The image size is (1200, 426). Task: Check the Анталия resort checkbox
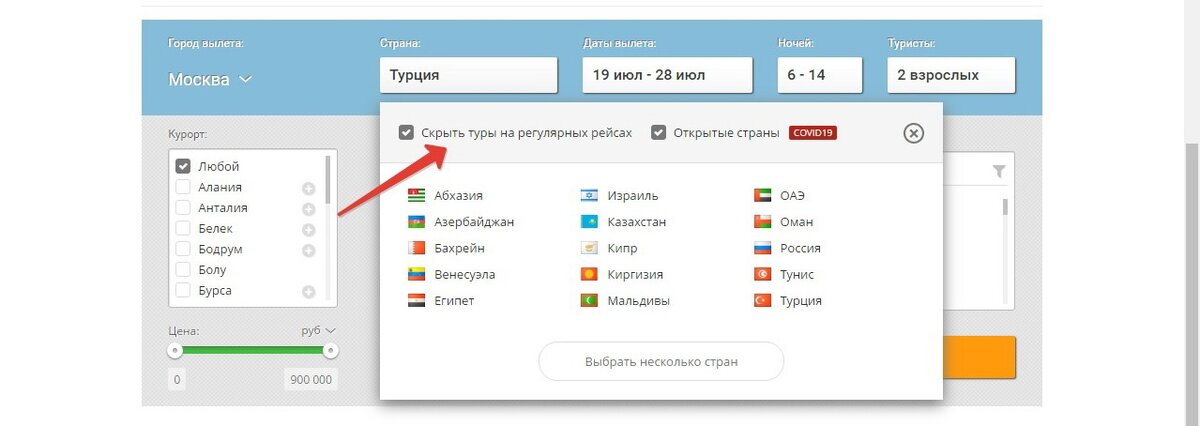[183, 208]
